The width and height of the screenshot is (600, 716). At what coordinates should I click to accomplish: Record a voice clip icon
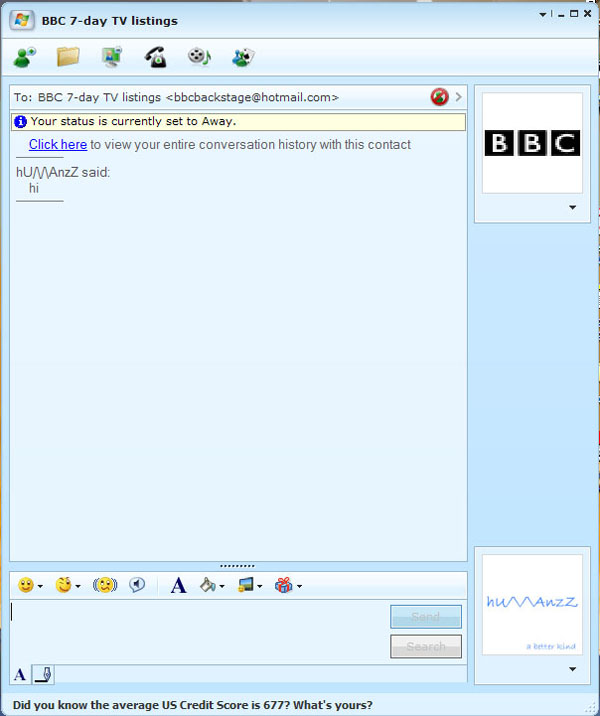(x=137, y=585)
